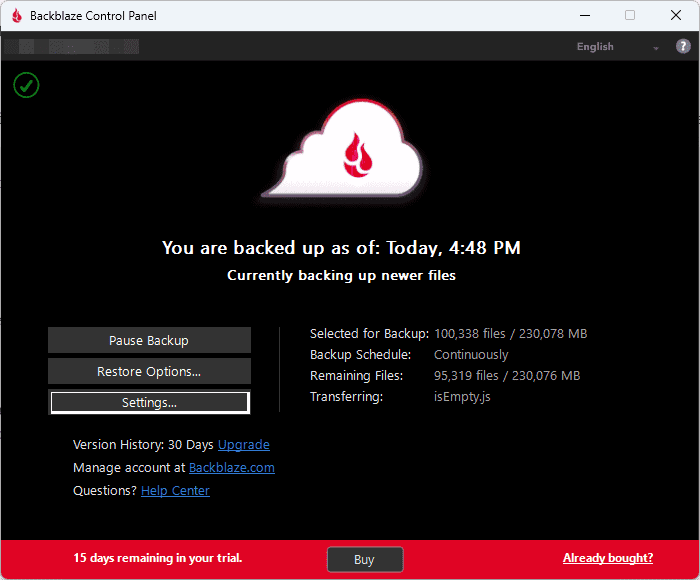The height and width of the screenshot is (580, 700).
Task: Click the green checkmark status icon
Action: pyautogui.click(x=26, y=85)
